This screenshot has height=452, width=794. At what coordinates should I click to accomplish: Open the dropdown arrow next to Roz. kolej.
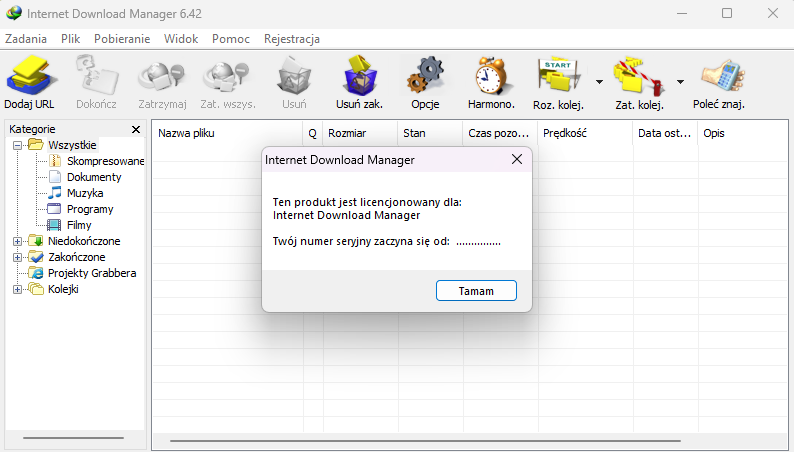pyautogui.click(x=600, y=81)
